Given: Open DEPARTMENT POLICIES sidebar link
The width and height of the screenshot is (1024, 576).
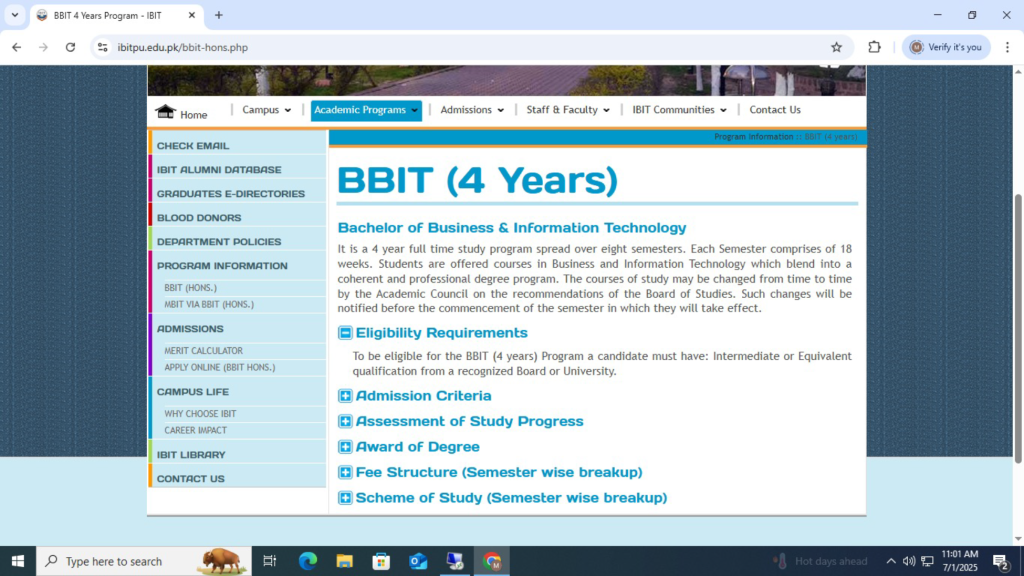Looking at the screenshot, I should (219, 242).
